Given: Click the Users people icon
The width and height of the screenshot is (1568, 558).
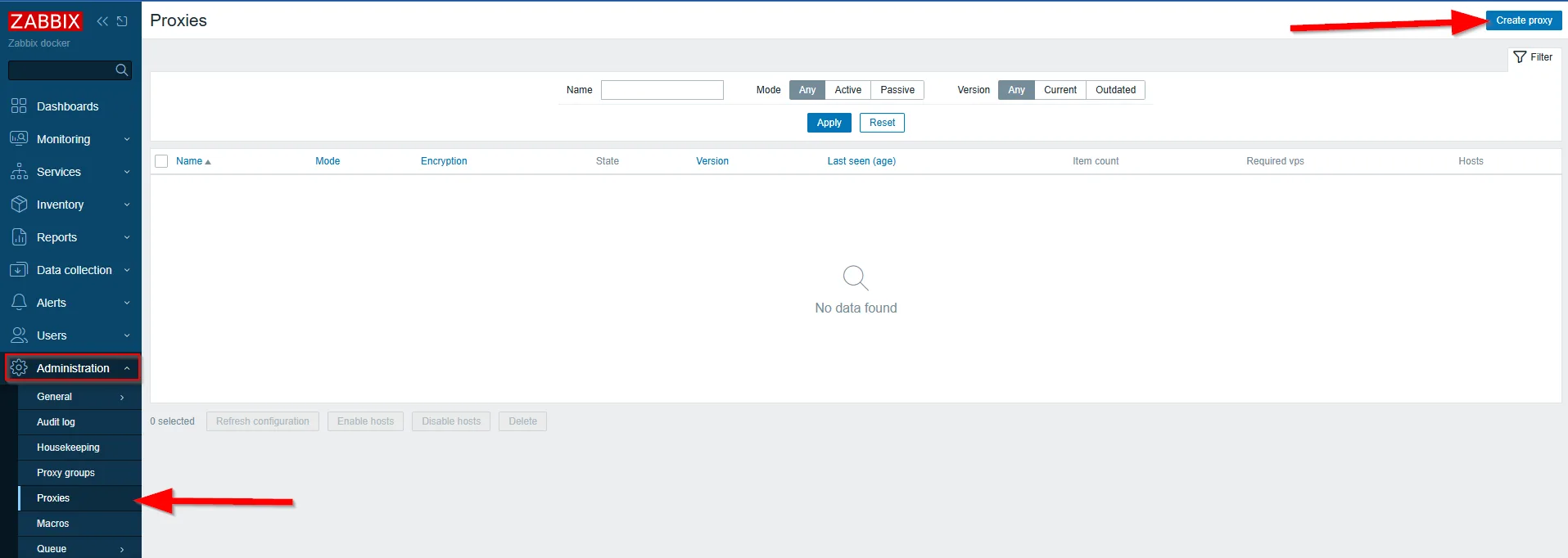Looking at the screenshot, I should pos(19,335).
